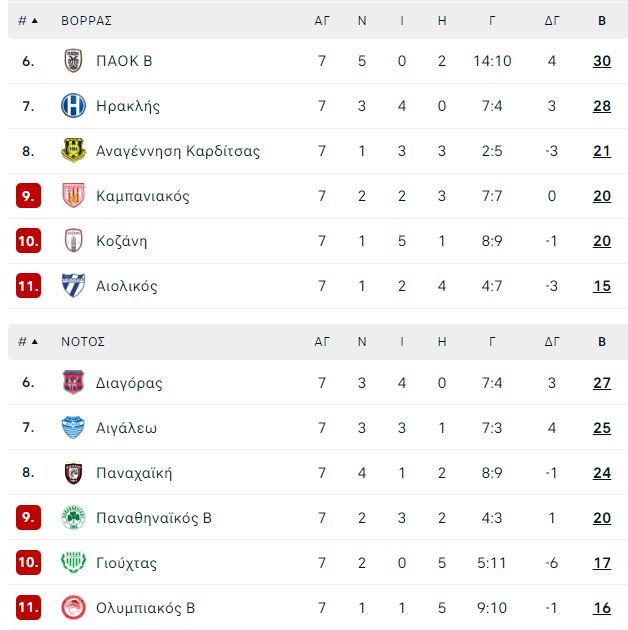Image resolution: width=628 pixels, height=630 pixels.
Task: Click the Γιούχτας green striped crest
Action: 73,562
